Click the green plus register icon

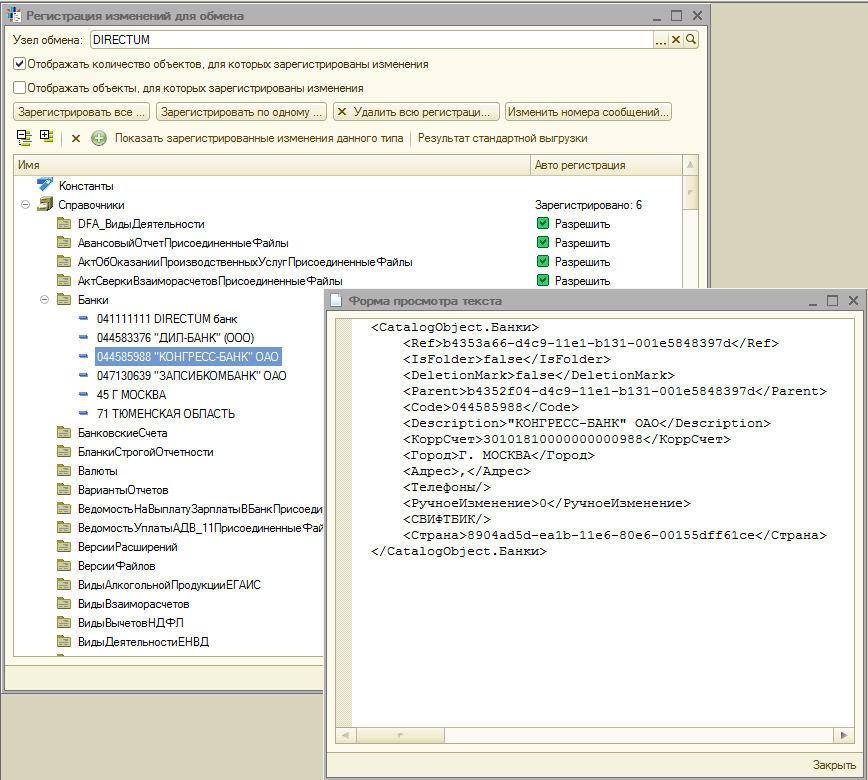tap(99, 138)
